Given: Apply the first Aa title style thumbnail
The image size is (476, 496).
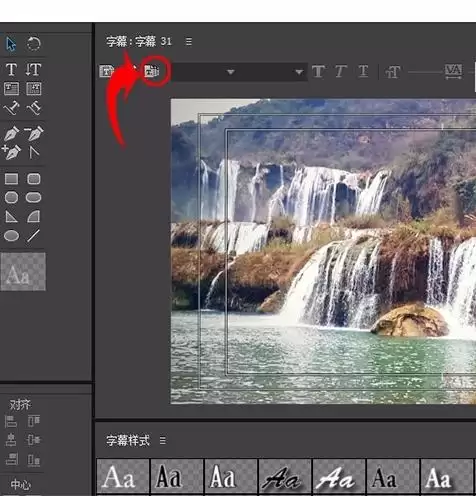Looking at the screenshot, I should pos(123,477).
